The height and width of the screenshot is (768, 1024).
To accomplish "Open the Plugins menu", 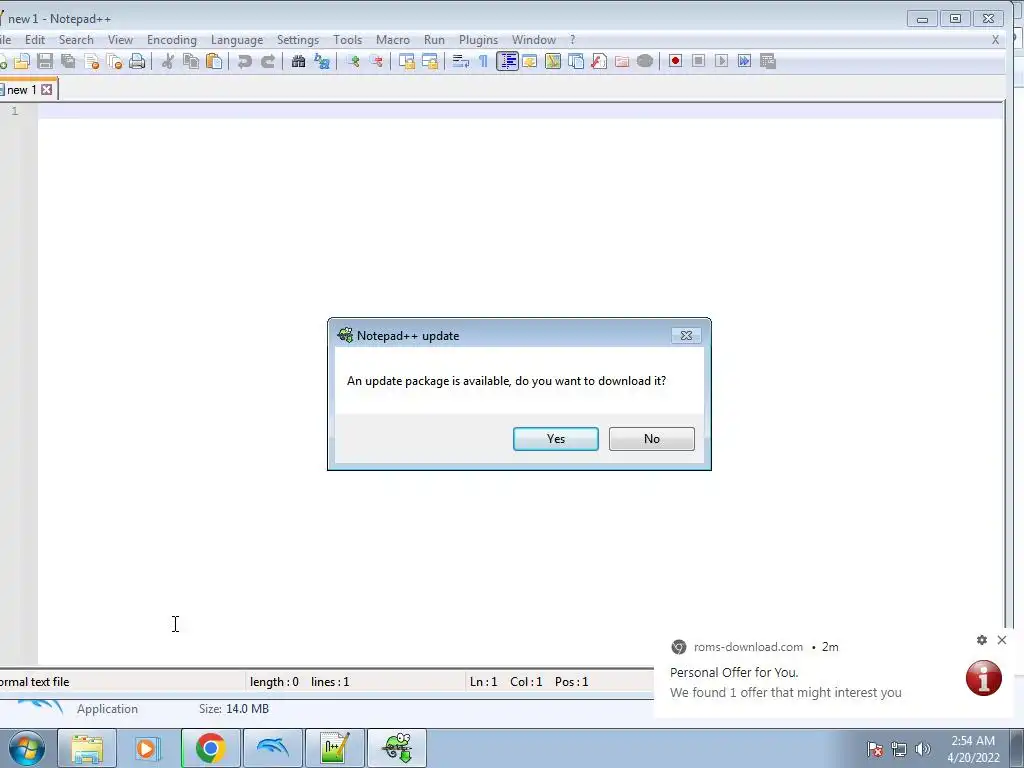I will click(x=479, y=40).
